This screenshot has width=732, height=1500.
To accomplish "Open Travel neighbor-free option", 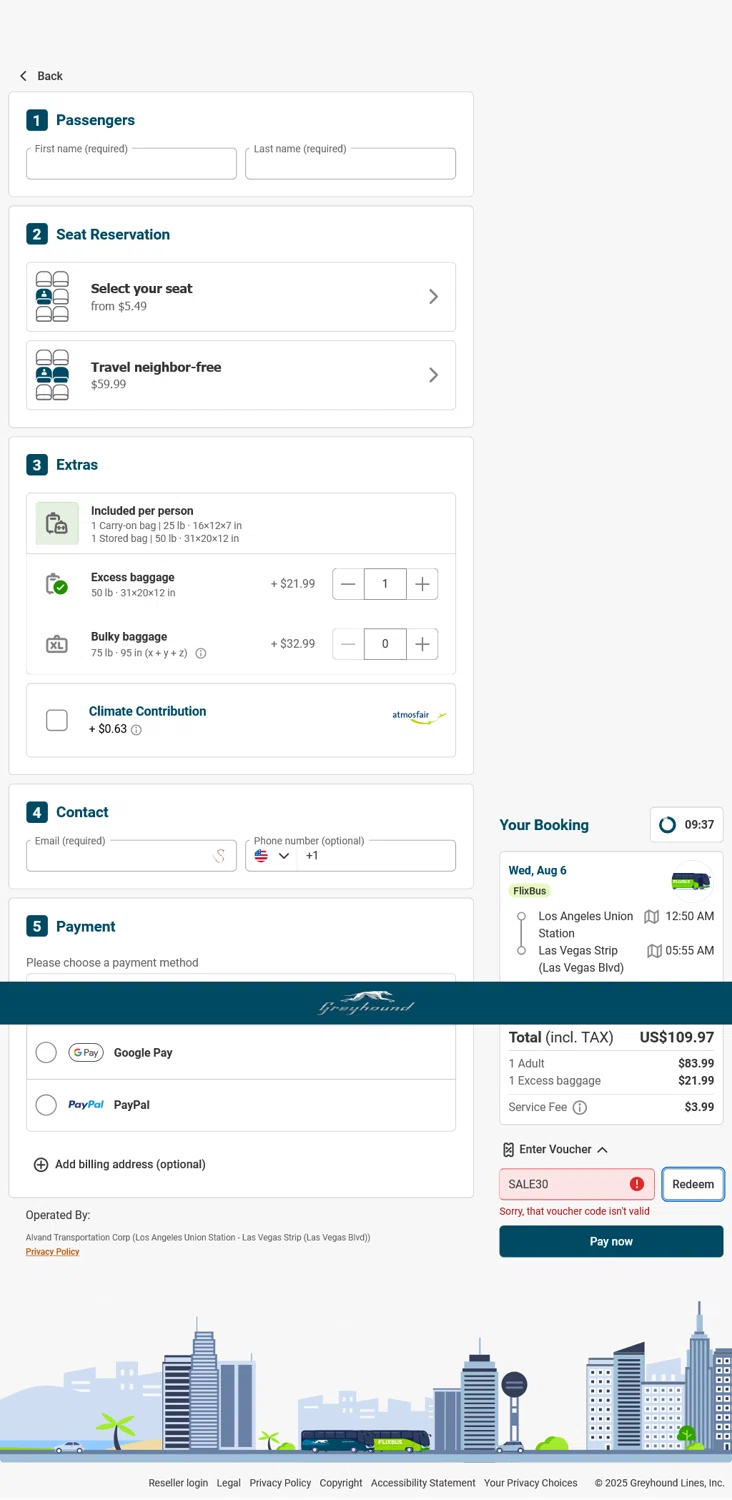I will [241, 375].
